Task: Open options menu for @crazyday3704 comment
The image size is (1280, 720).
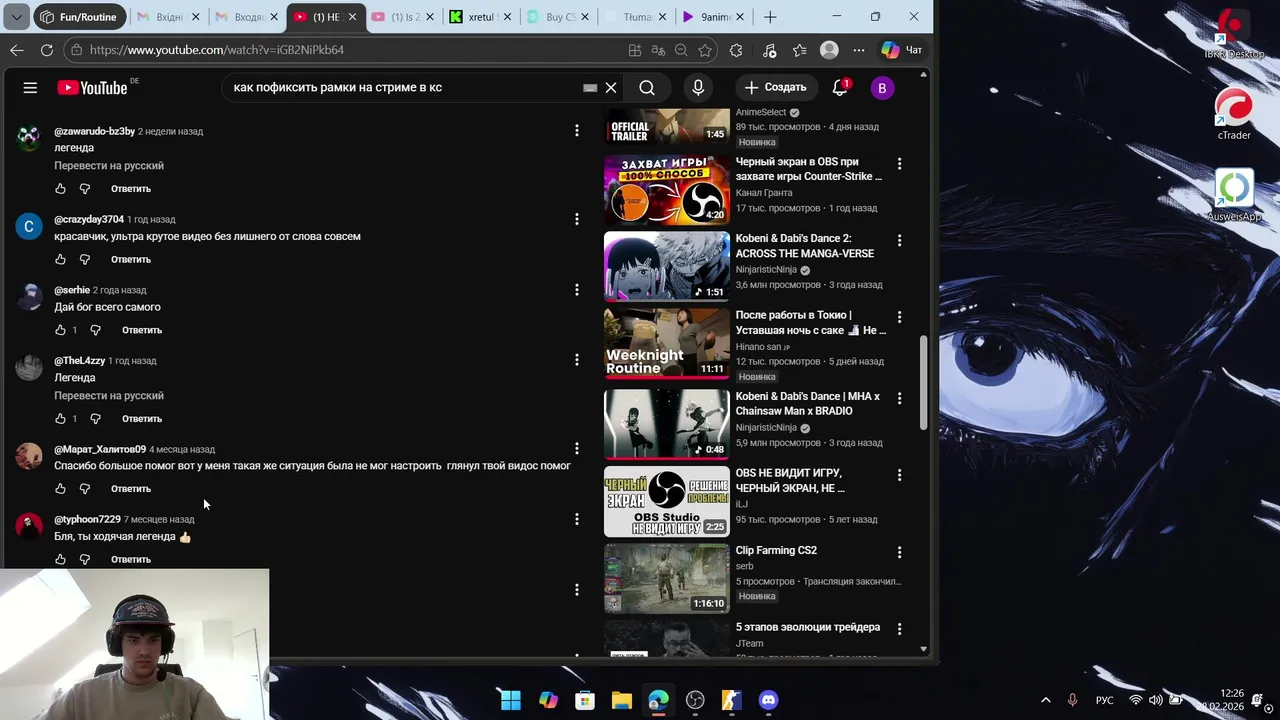Action: [576, 219]
